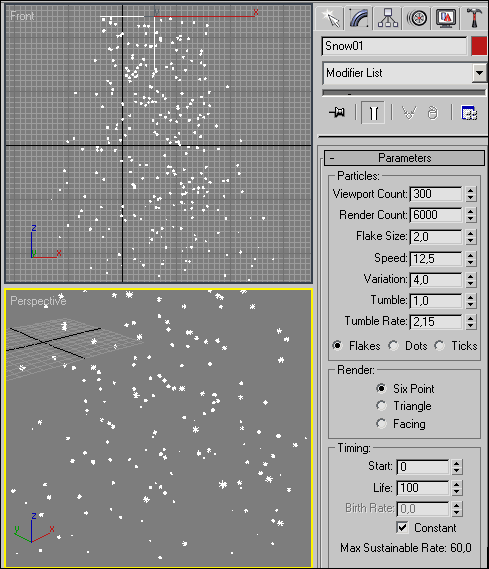The height and width of the screenshot is (569, 489).
Task: Click Remove Modifier from stack icon
Action: (432, 113)
